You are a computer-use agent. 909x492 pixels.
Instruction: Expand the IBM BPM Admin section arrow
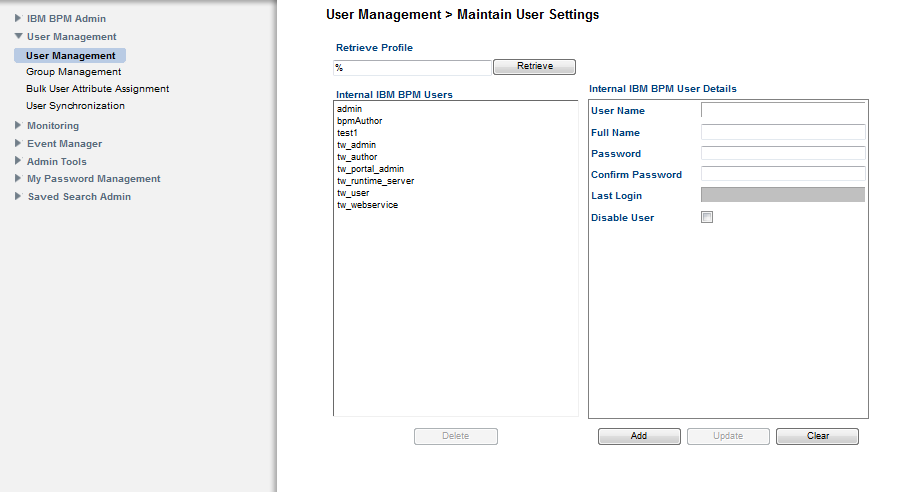[x=18, y=19]
